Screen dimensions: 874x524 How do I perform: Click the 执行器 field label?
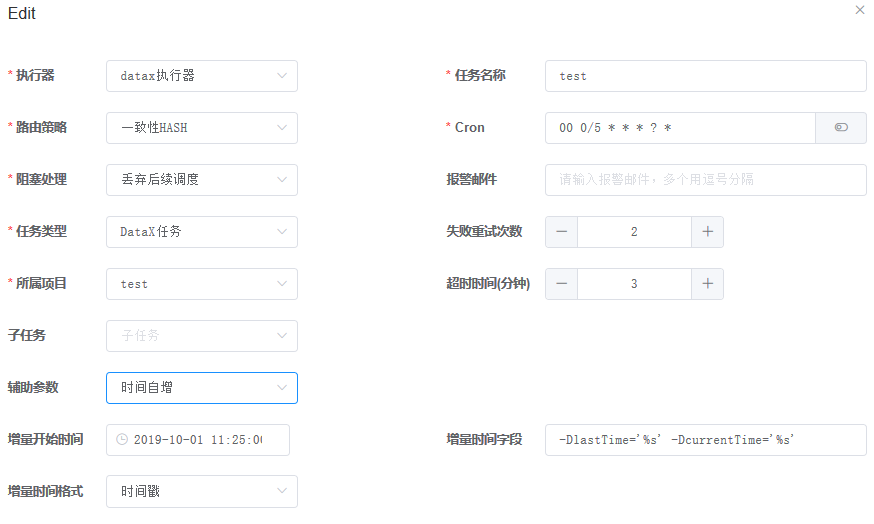(x=35, y=75)
